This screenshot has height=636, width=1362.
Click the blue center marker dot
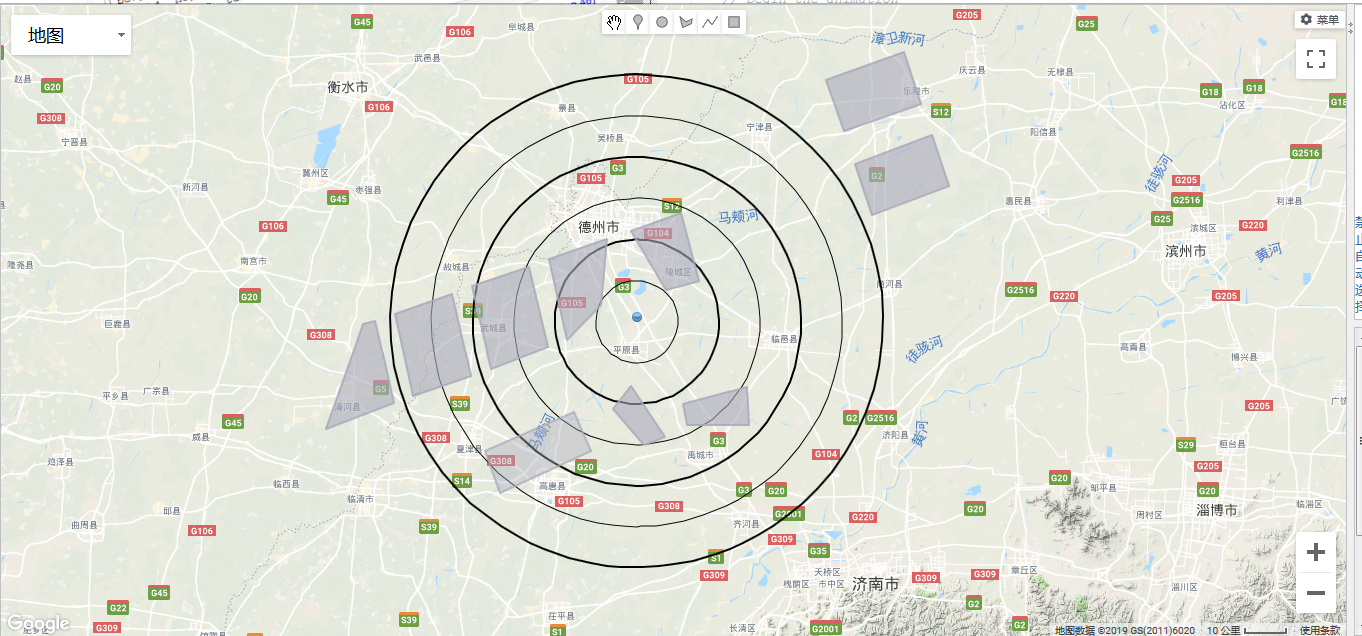coord(637,317)
